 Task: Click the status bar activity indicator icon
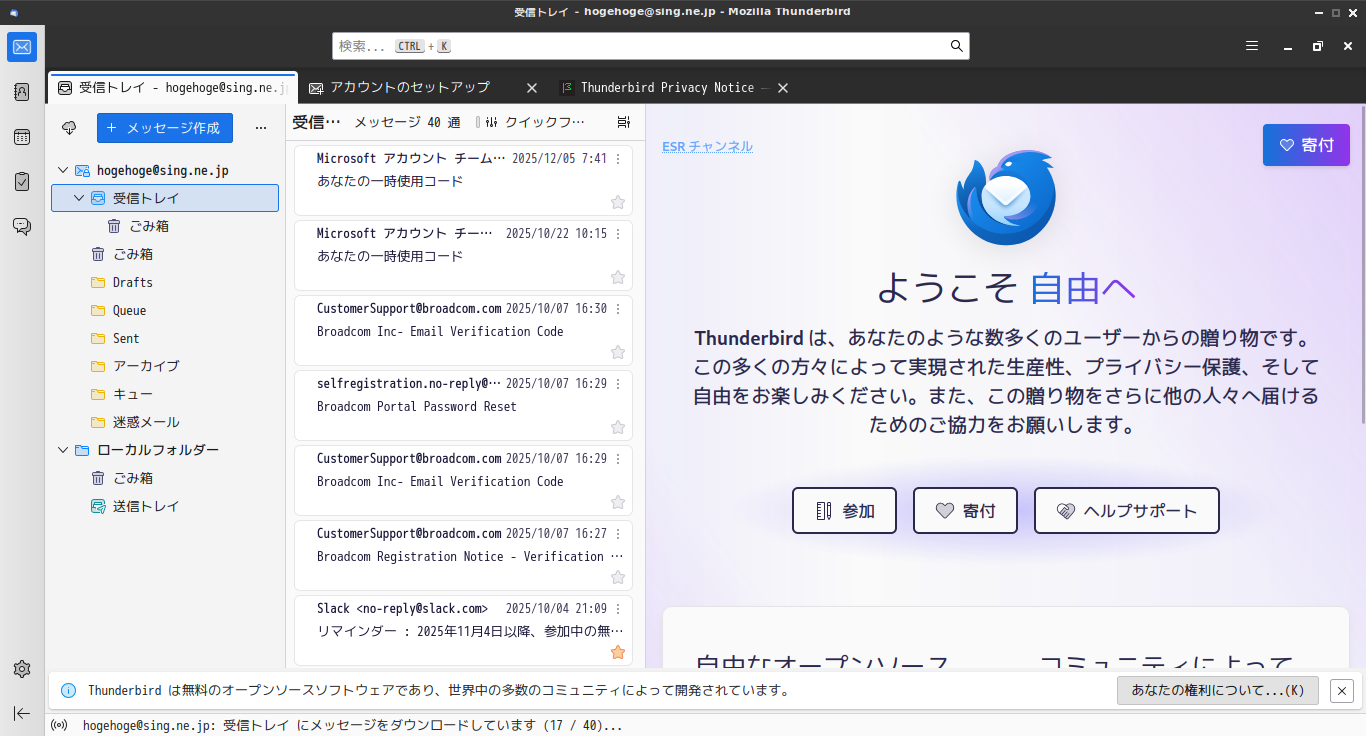(59, 725)
